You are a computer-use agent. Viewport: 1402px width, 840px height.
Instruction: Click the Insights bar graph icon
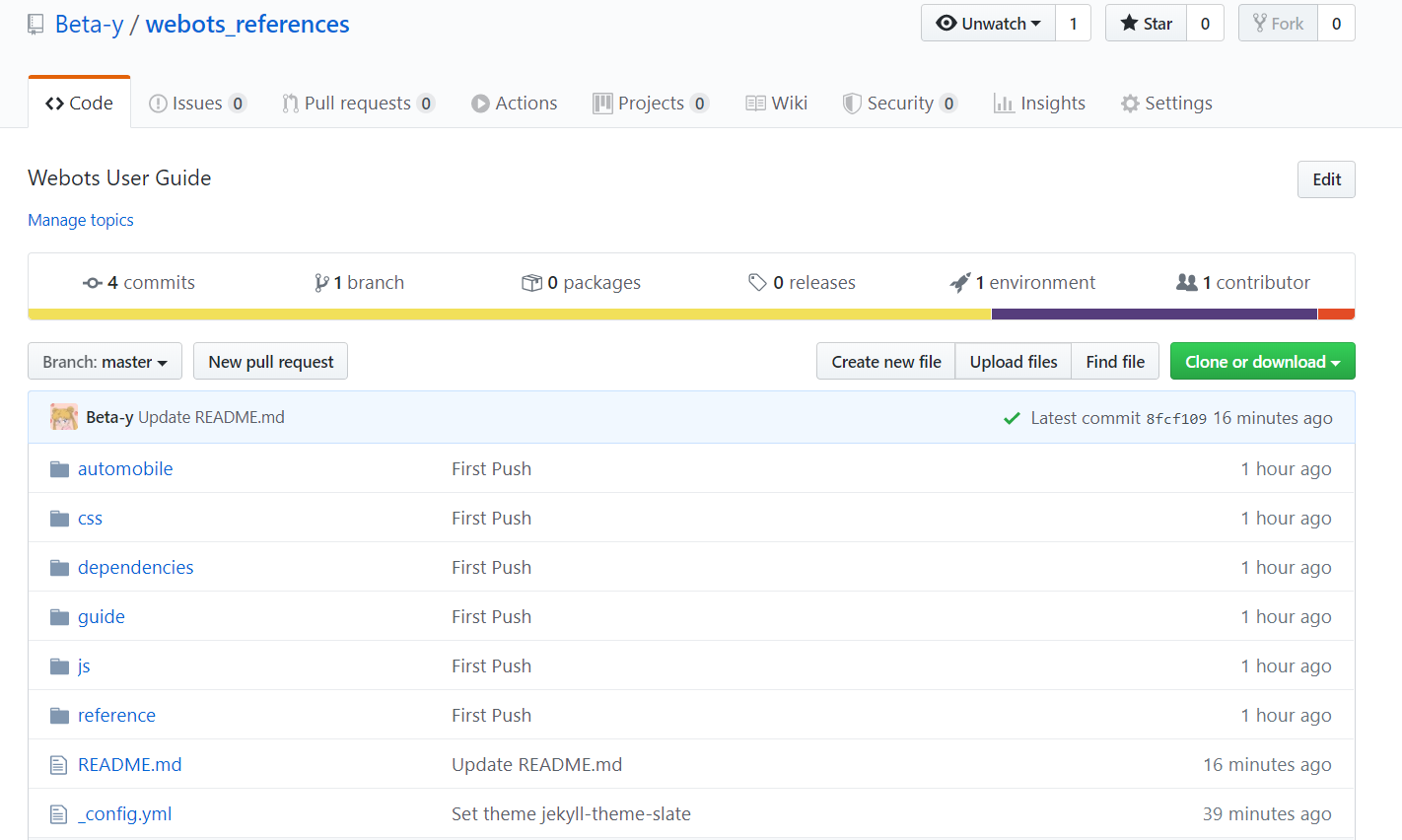click(x=1004, y=104)
